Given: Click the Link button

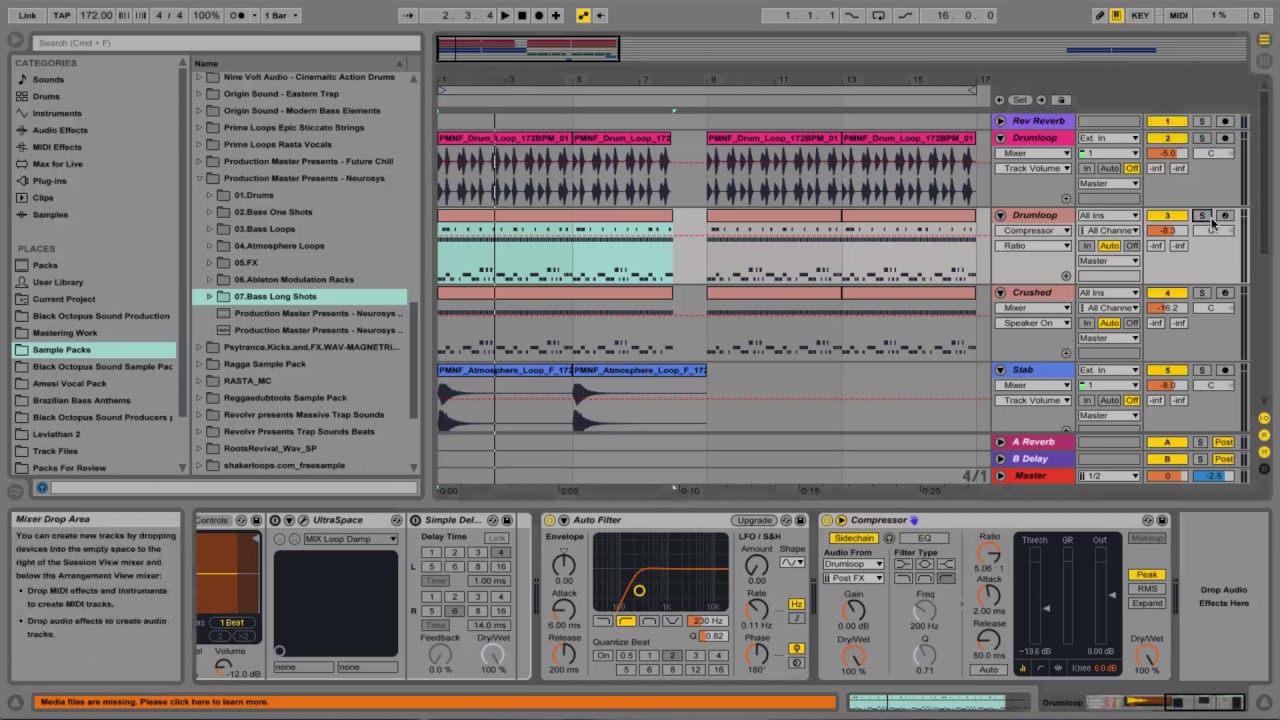Looking at the screenshot, I should coord(28,15).
